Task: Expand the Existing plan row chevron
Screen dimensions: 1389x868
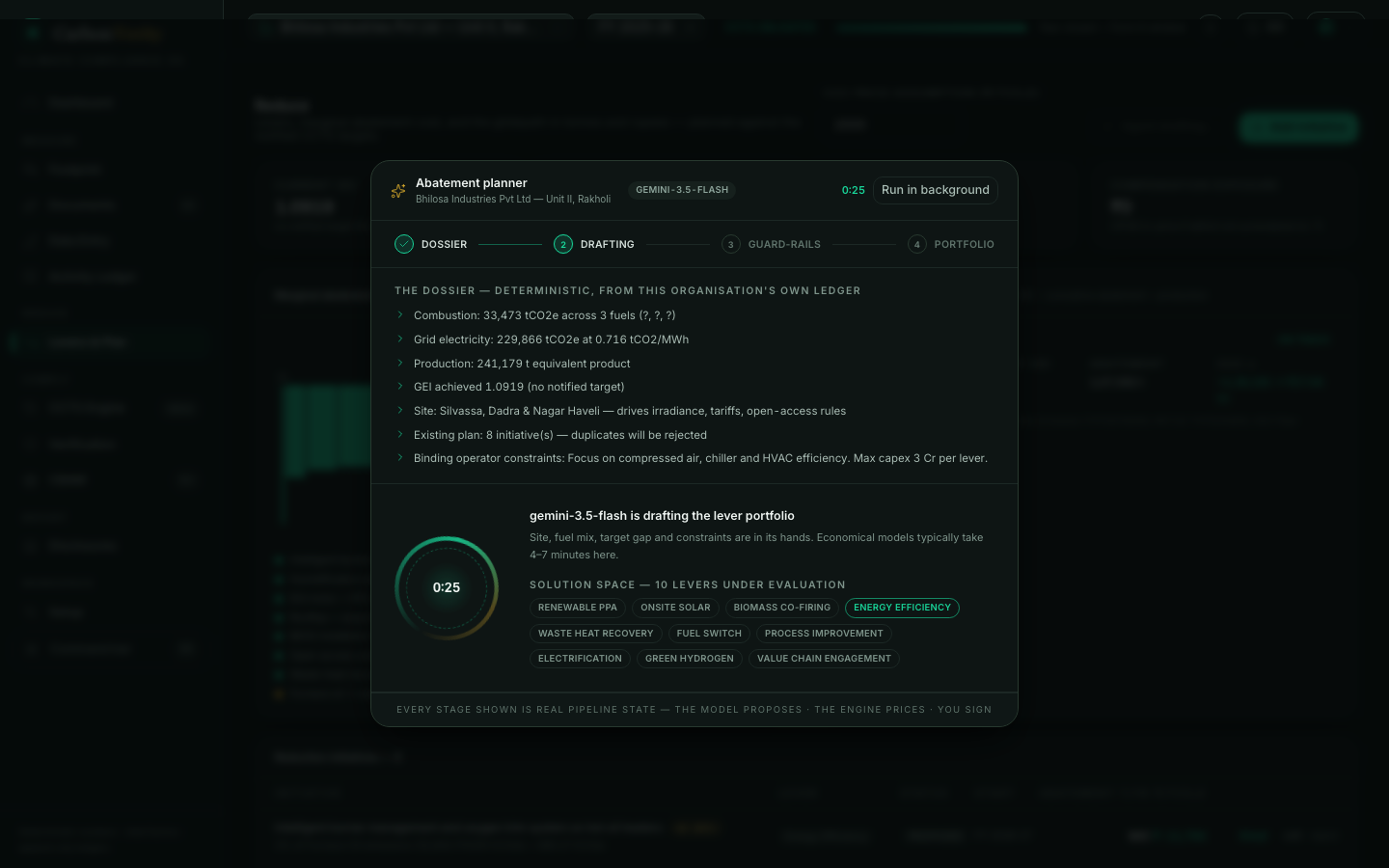Action: (x=400, y=434)
